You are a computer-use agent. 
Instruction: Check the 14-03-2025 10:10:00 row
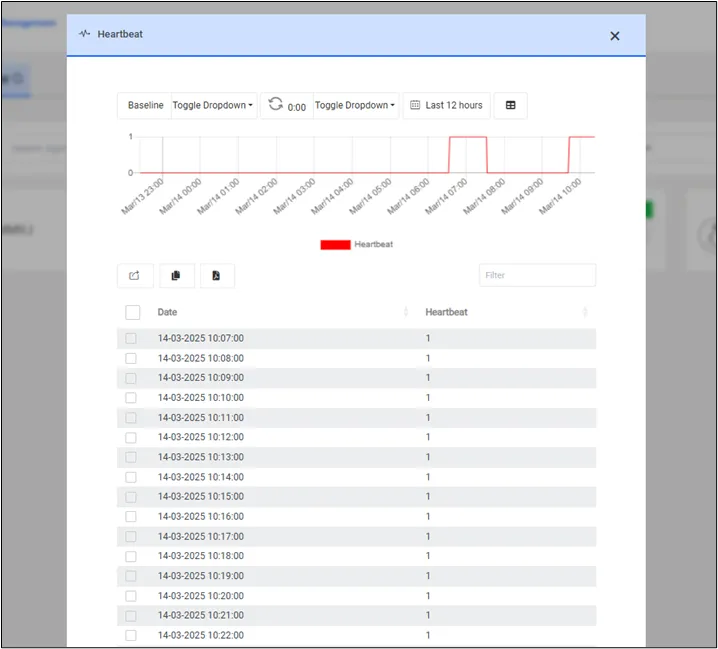[131, 398]
